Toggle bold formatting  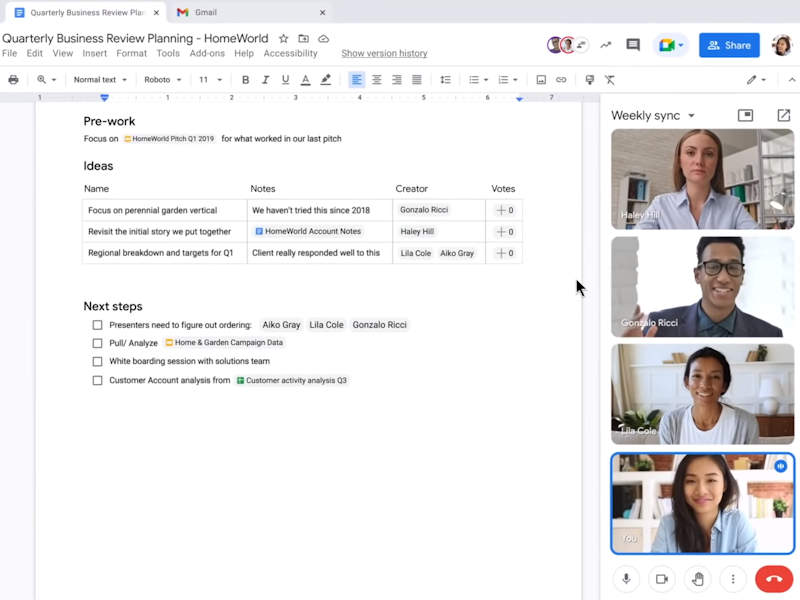pyautogui.click(x=245, y=80)
